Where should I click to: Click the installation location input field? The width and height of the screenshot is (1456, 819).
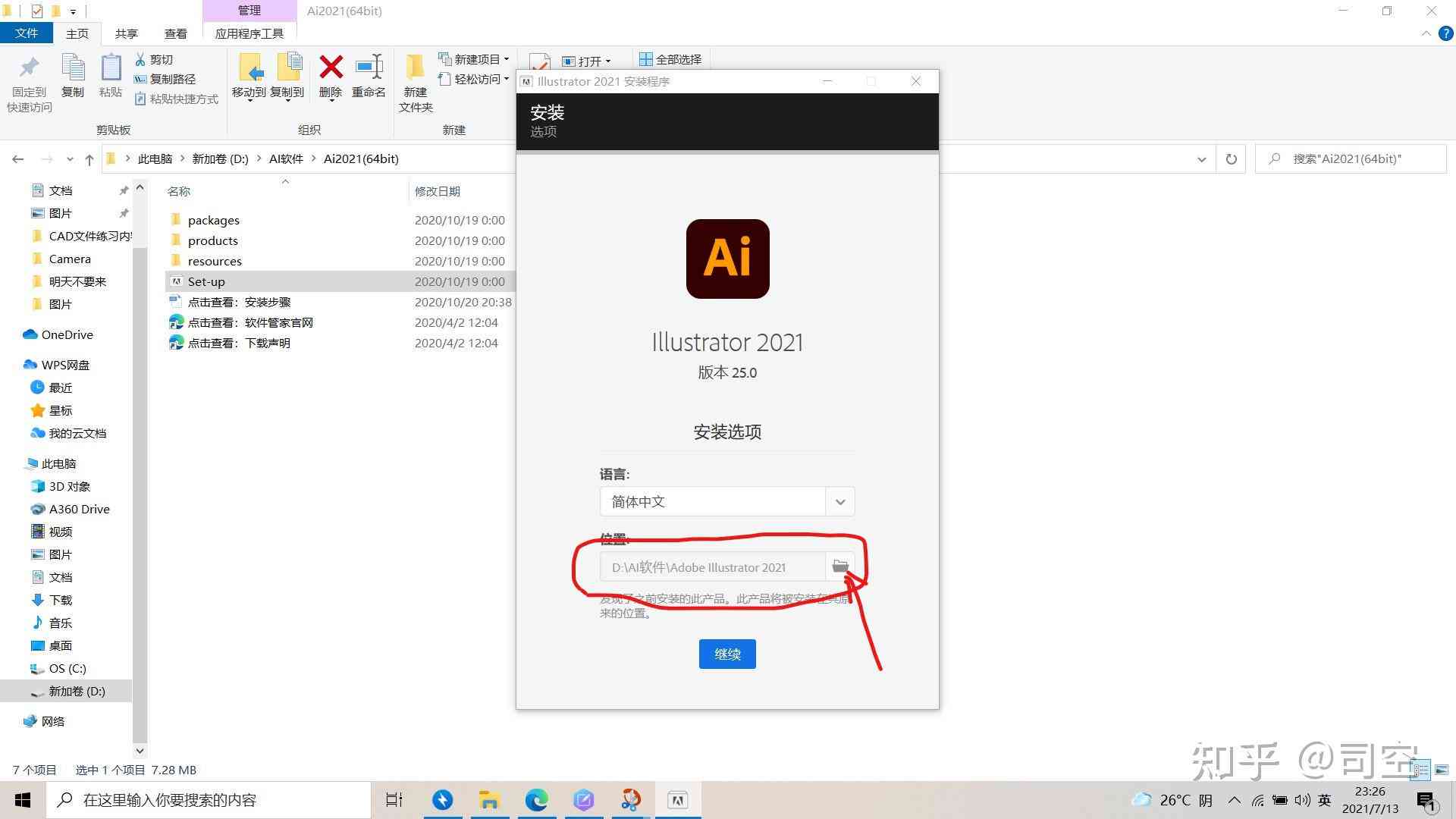coord(714,567)
